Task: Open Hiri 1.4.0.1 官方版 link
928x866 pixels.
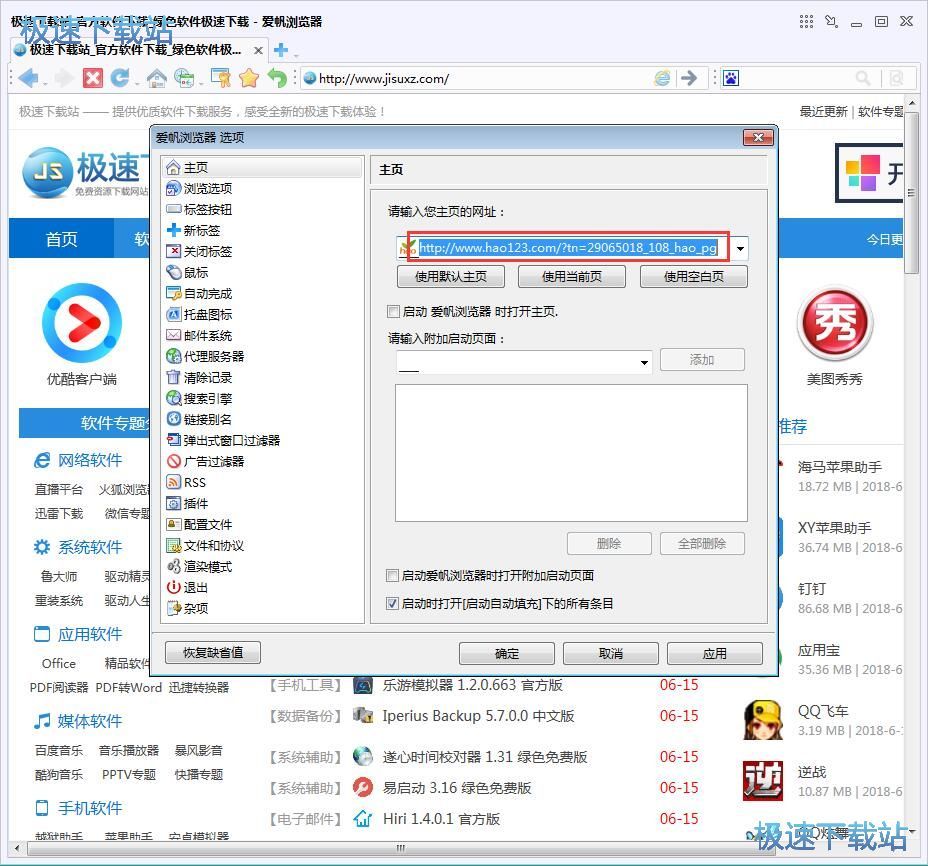Action: tap(441, 819)
